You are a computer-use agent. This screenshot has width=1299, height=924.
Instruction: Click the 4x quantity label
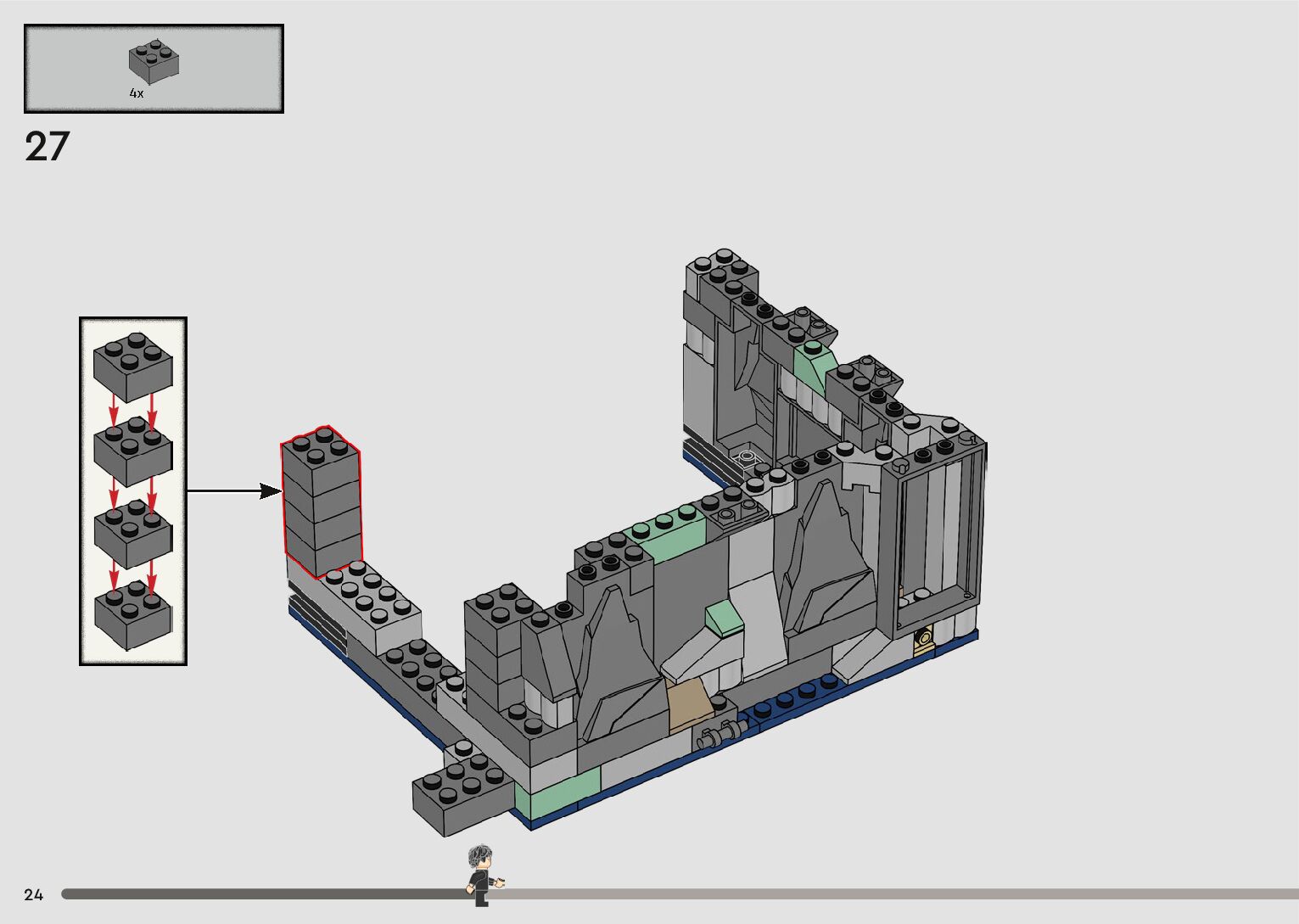click(x=136, y=93)
